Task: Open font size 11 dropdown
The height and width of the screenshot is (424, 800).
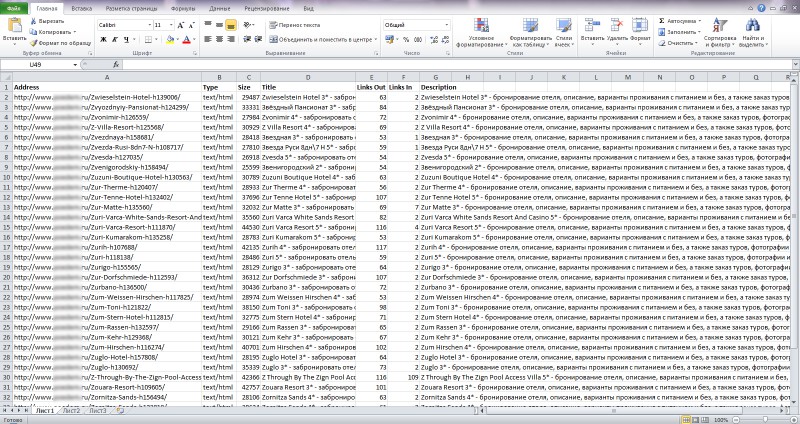Action: click(171, 25)
